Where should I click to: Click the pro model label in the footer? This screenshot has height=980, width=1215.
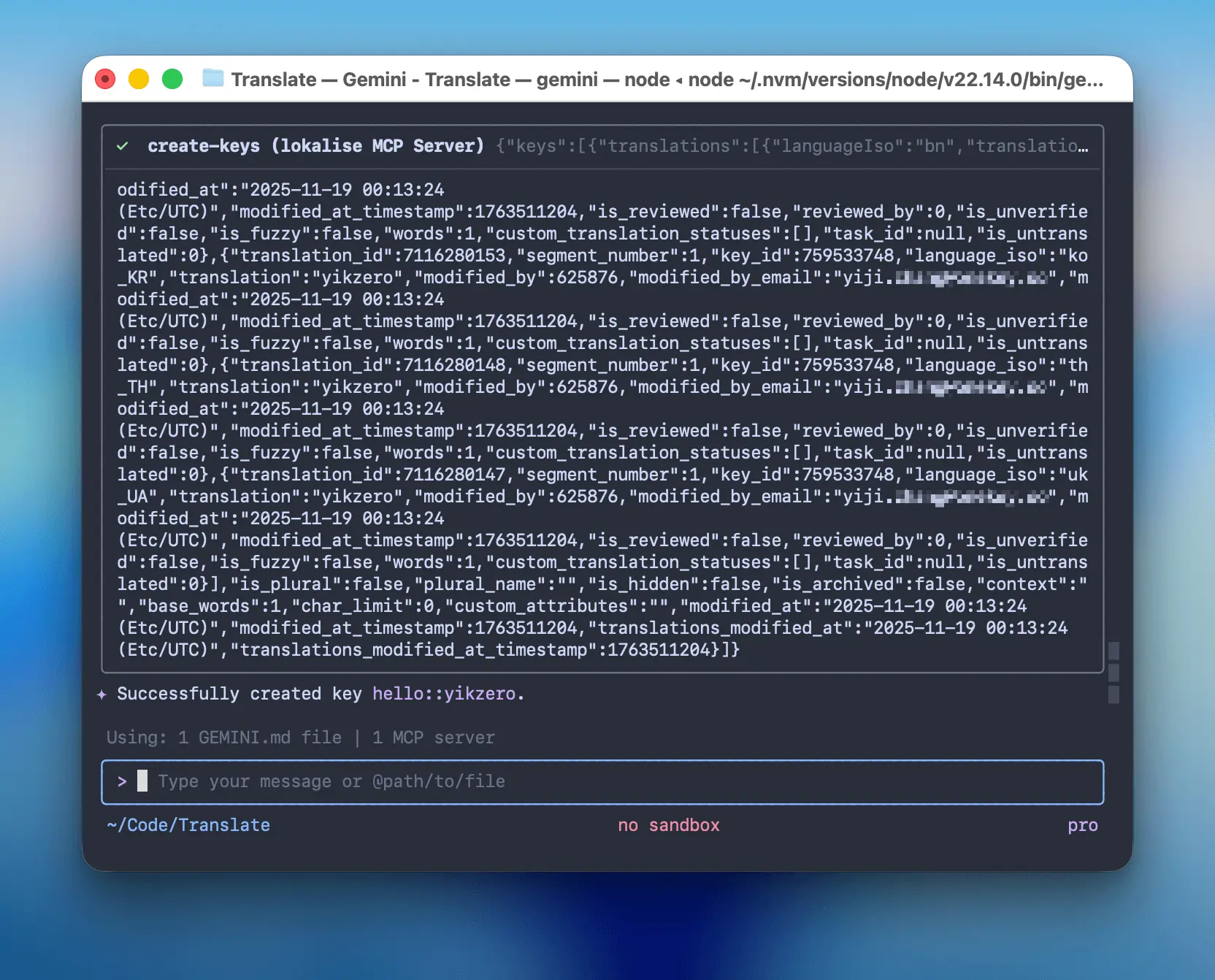click(x=1082, y=825)
